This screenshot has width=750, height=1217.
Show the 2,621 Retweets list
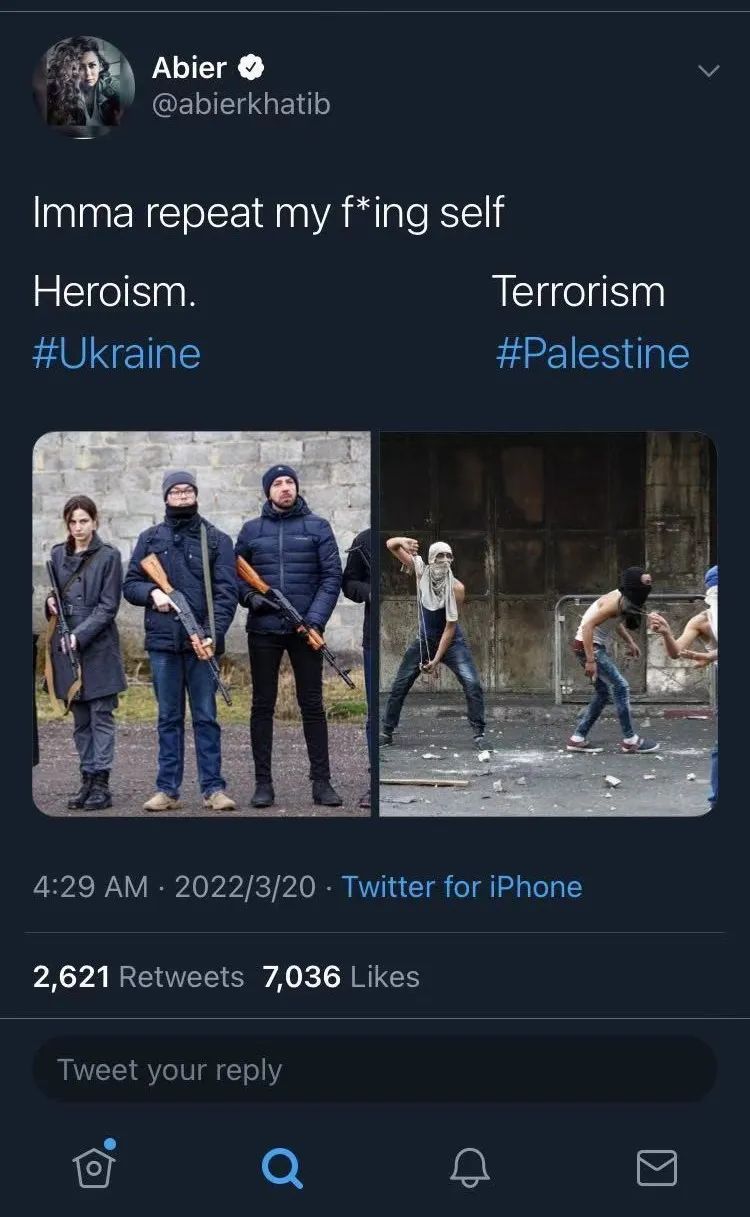click(x=138, y=977)
